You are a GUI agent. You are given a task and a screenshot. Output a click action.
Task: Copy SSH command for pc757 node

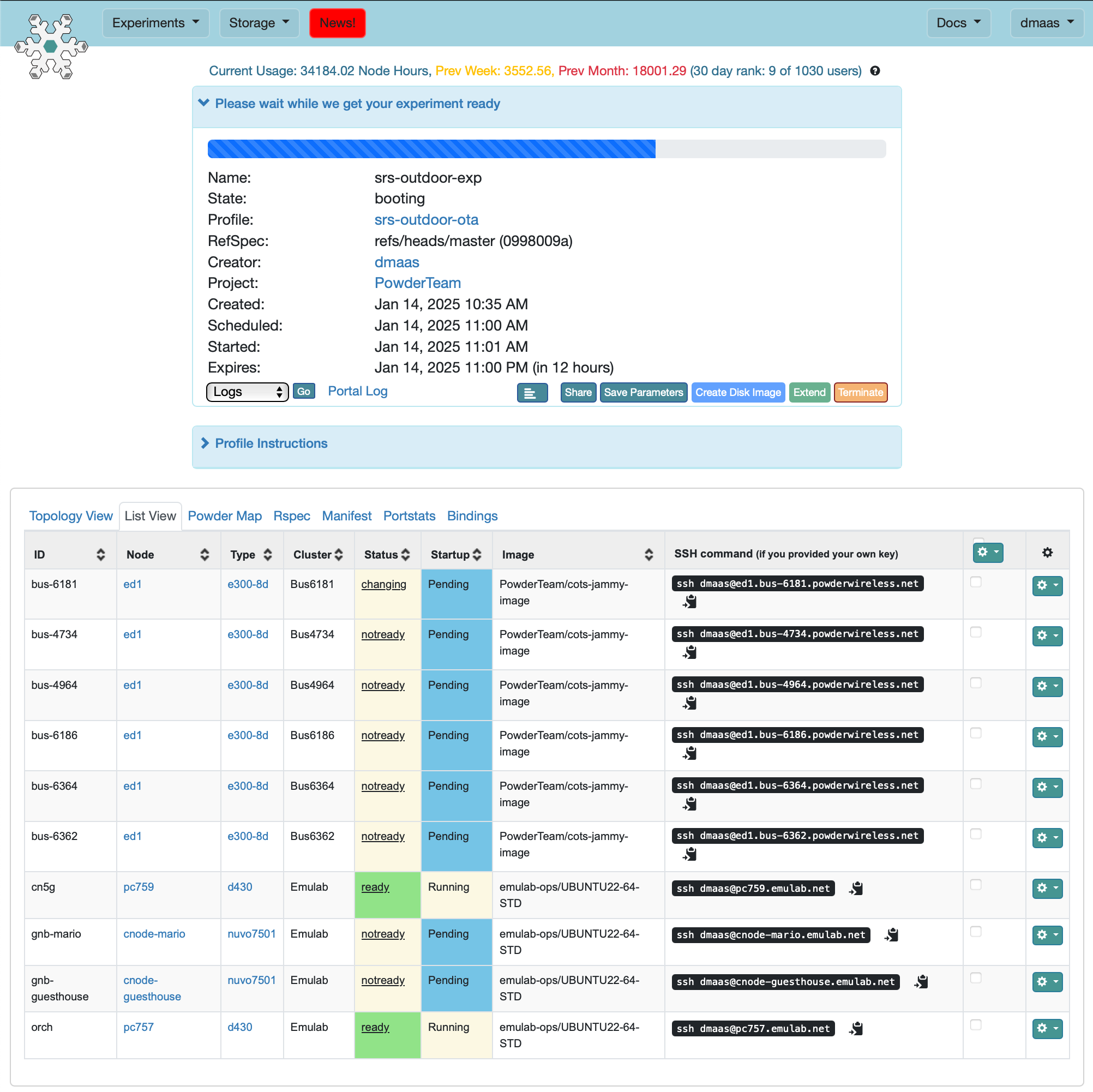click(856, 1029)
